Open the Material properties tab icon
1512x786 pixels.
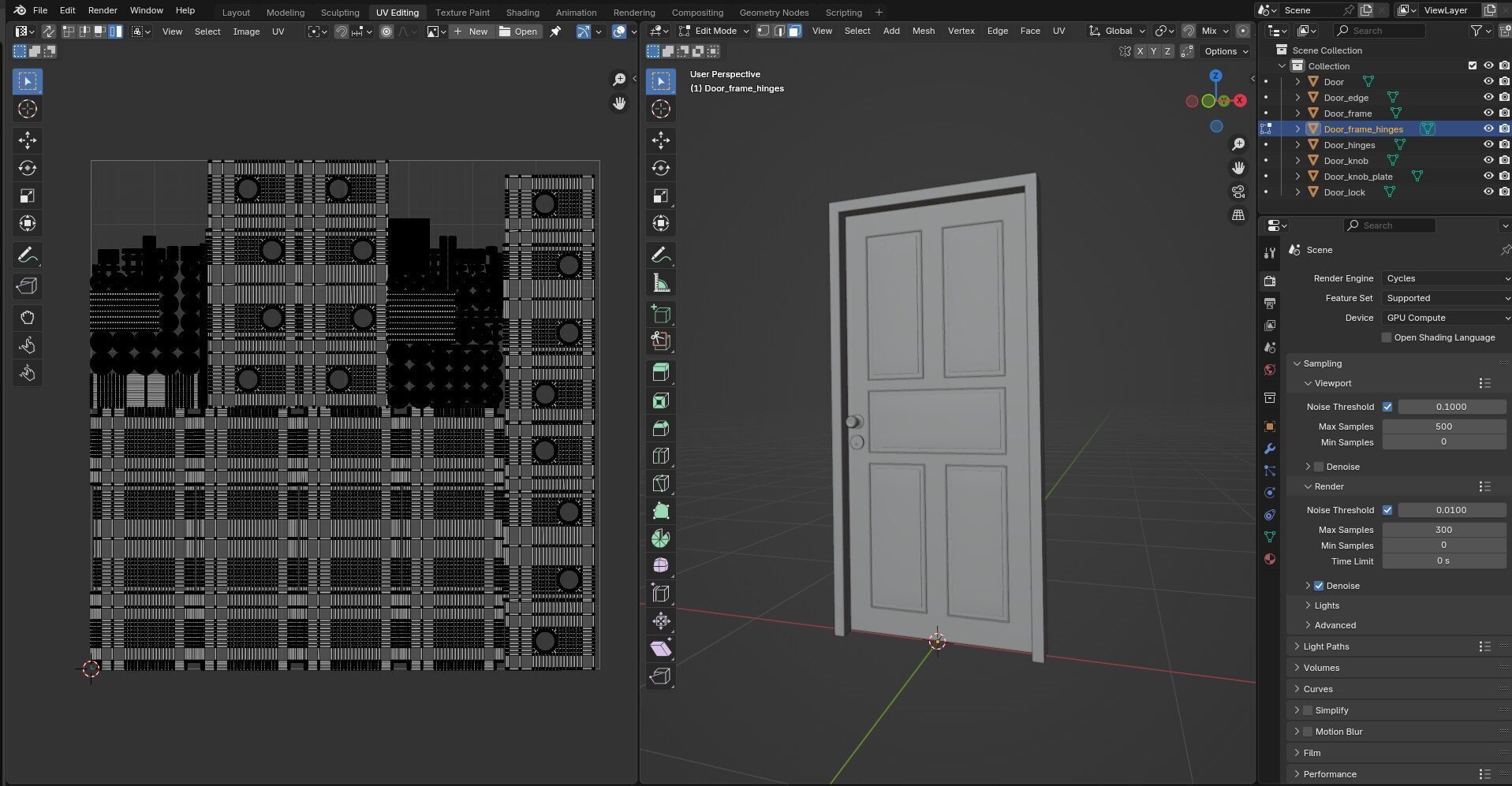tap(1269, 559)
